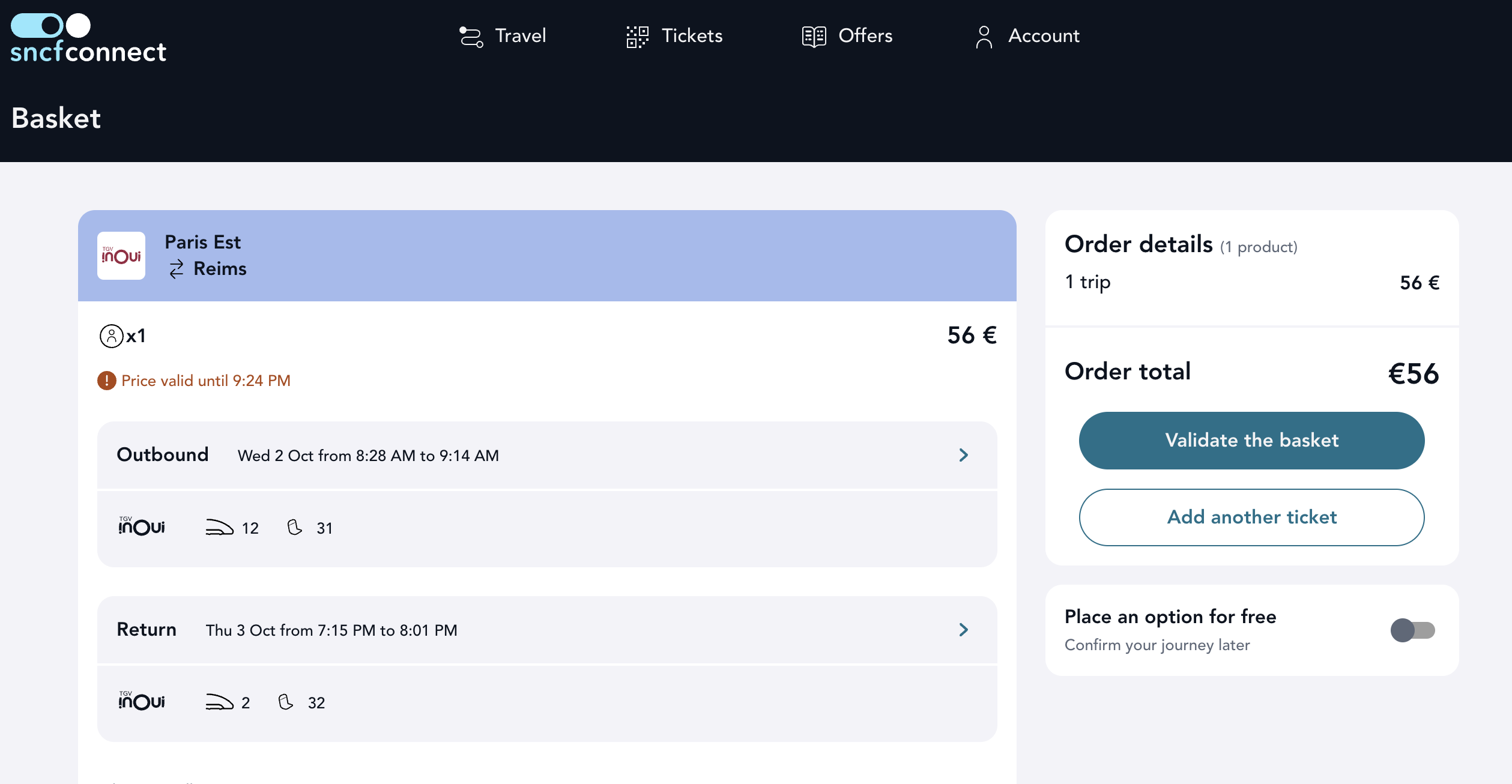Viewport: 1512px width, 784px height.
Task: Click the SNCF Connect logo
Action: (x=88, y=38)
